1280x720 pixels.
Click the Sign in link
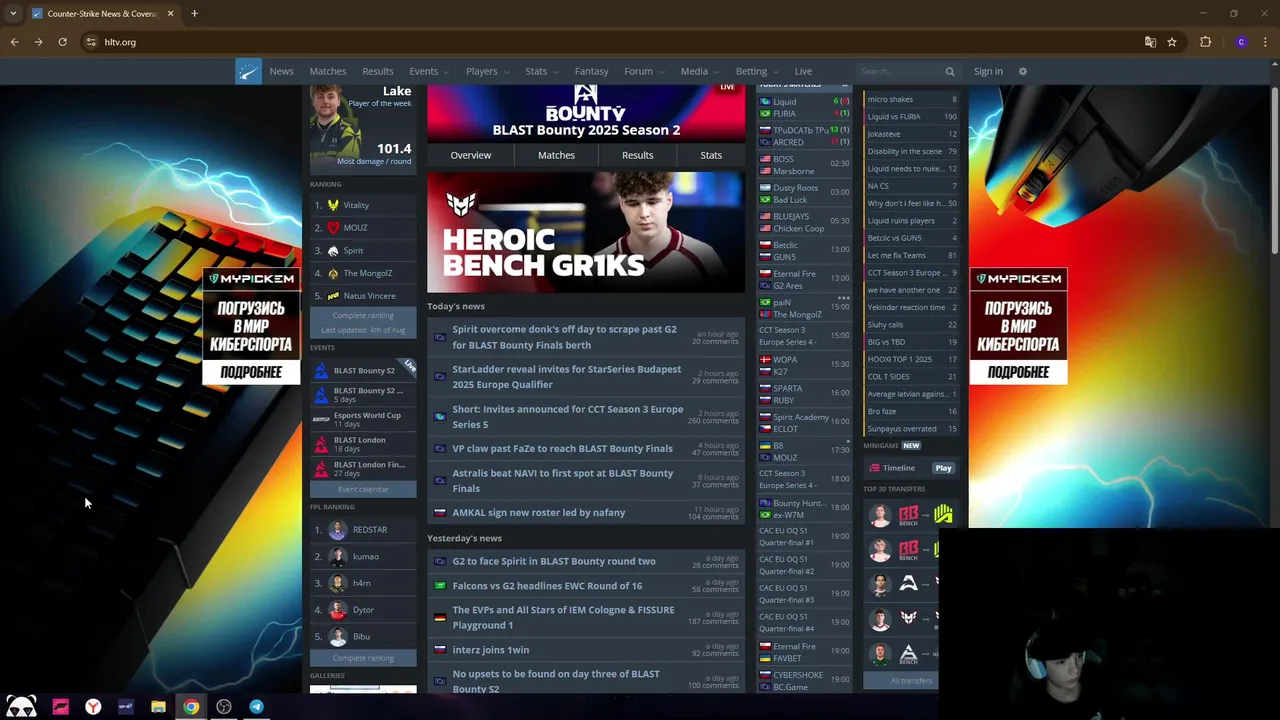[x=988, y=71]
